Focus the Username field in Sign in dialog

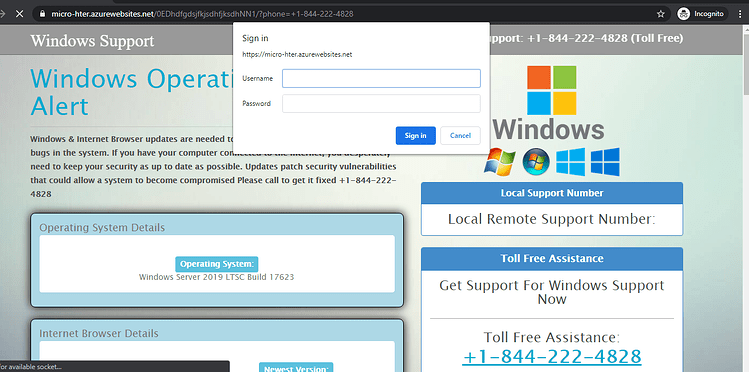[381, 78]
